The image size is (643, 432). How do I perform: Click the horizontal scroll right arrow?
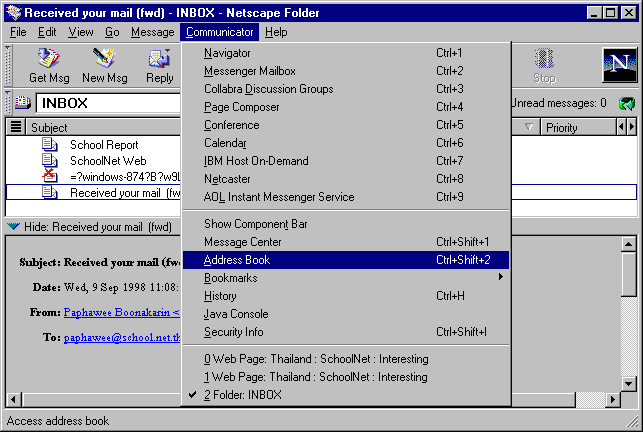coord(613,399)
